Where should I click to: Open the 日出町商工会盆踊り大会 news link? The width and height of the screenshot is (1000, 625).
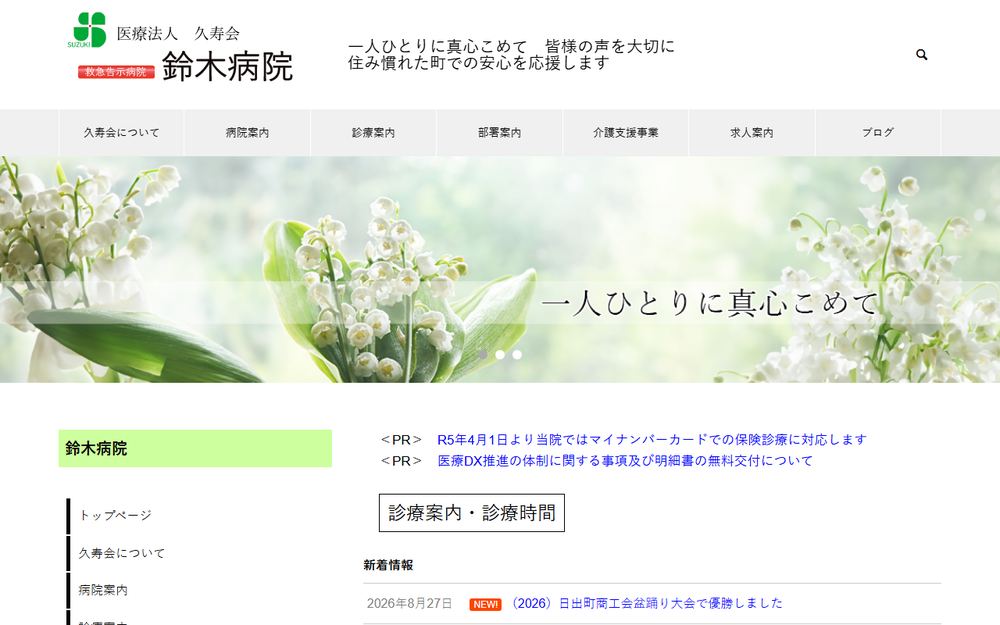pos(645,603)
